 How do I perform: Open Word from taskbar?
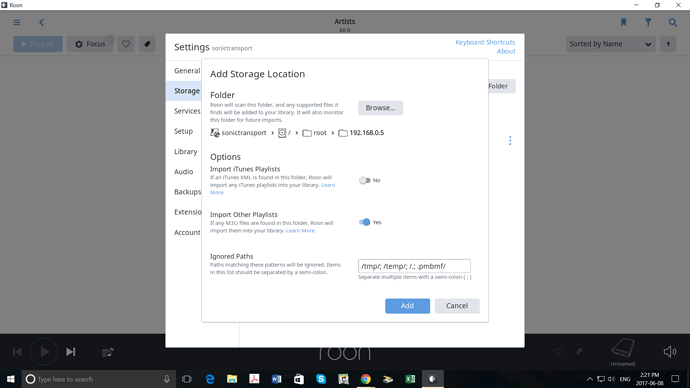coord(276,379)
